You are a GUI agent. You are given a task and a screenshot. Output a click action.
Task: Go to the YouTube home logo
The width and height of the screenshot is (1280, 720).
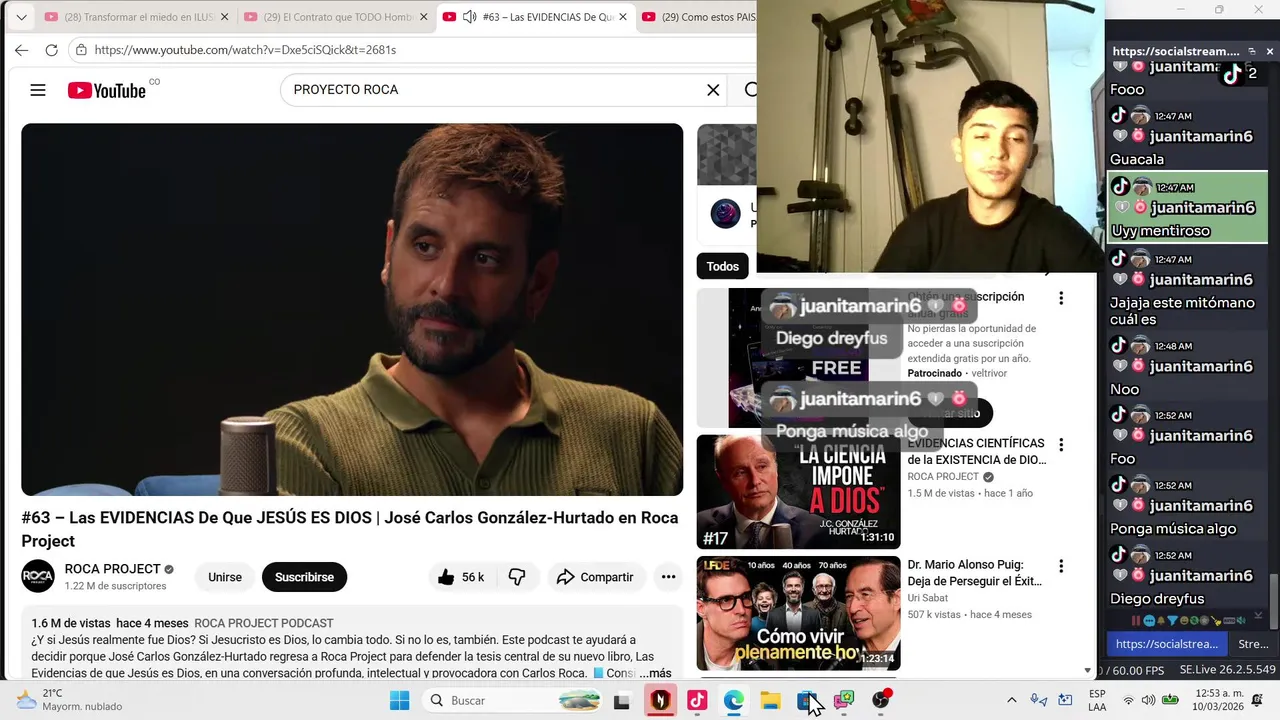tap(107, 90)
